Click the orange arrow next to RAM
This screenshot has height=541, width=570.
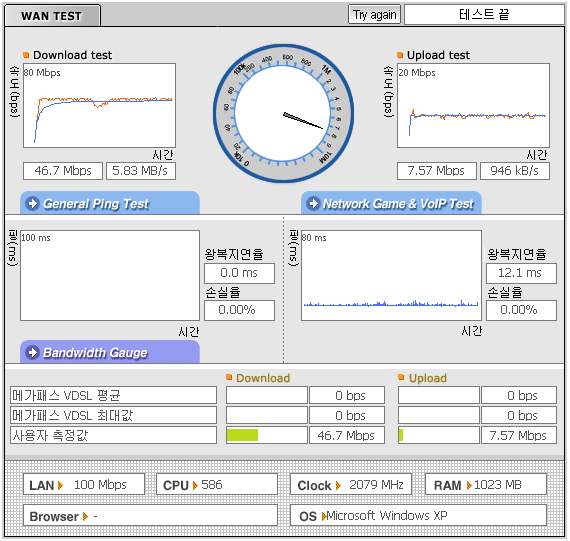tap(469, 485)
